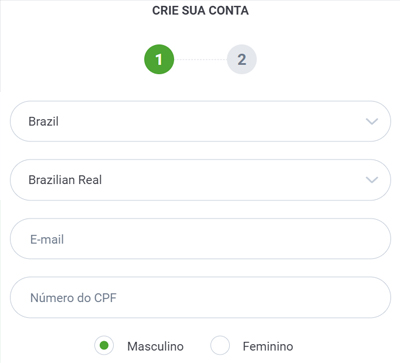Click the chevron arrow on Brazil dropdown
The image size is (400, 363).
pyautogui.click(x=372, y=121)
